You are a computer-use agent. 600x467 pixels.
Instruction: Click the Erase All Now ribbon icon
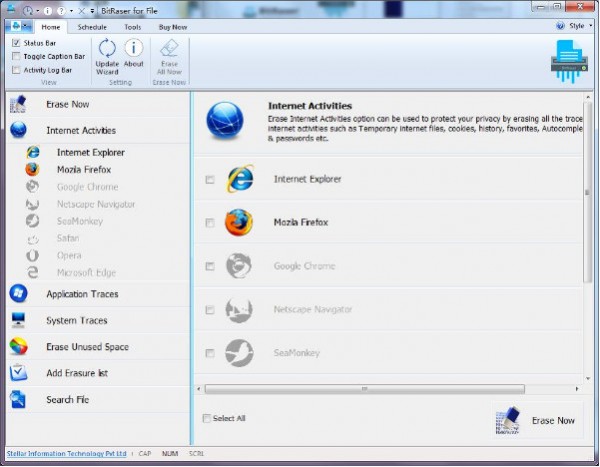(x=168, y=49)
